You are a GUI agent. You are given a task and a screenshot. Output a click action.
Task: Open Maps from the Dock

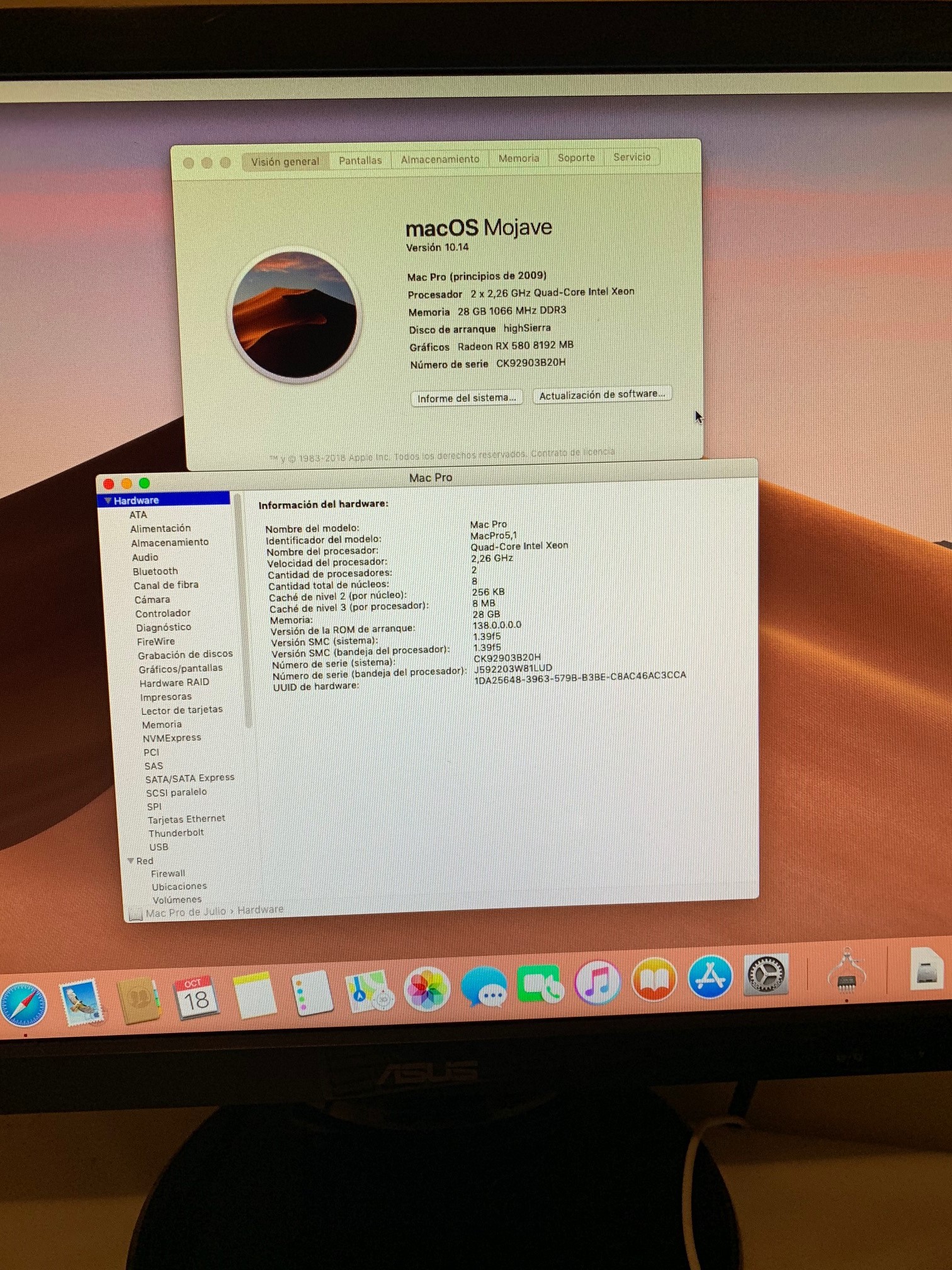click(370, 991)
